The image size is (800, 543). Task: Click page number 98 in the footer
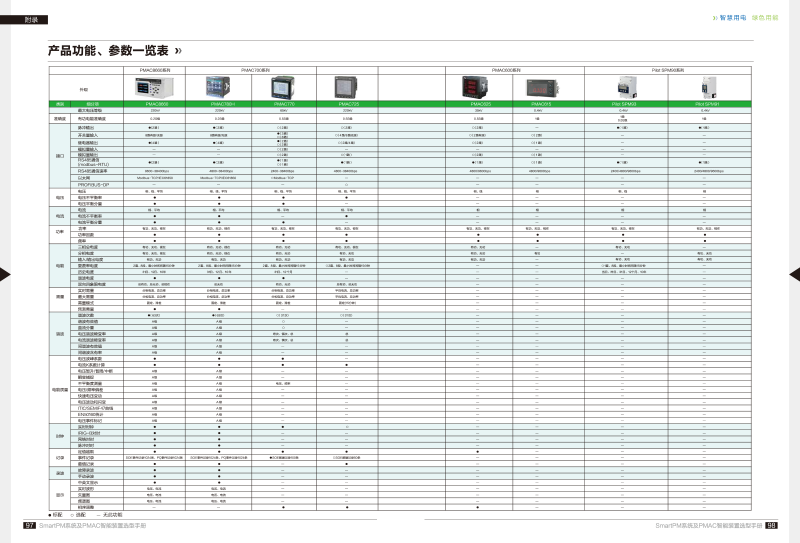click(771, 523)
